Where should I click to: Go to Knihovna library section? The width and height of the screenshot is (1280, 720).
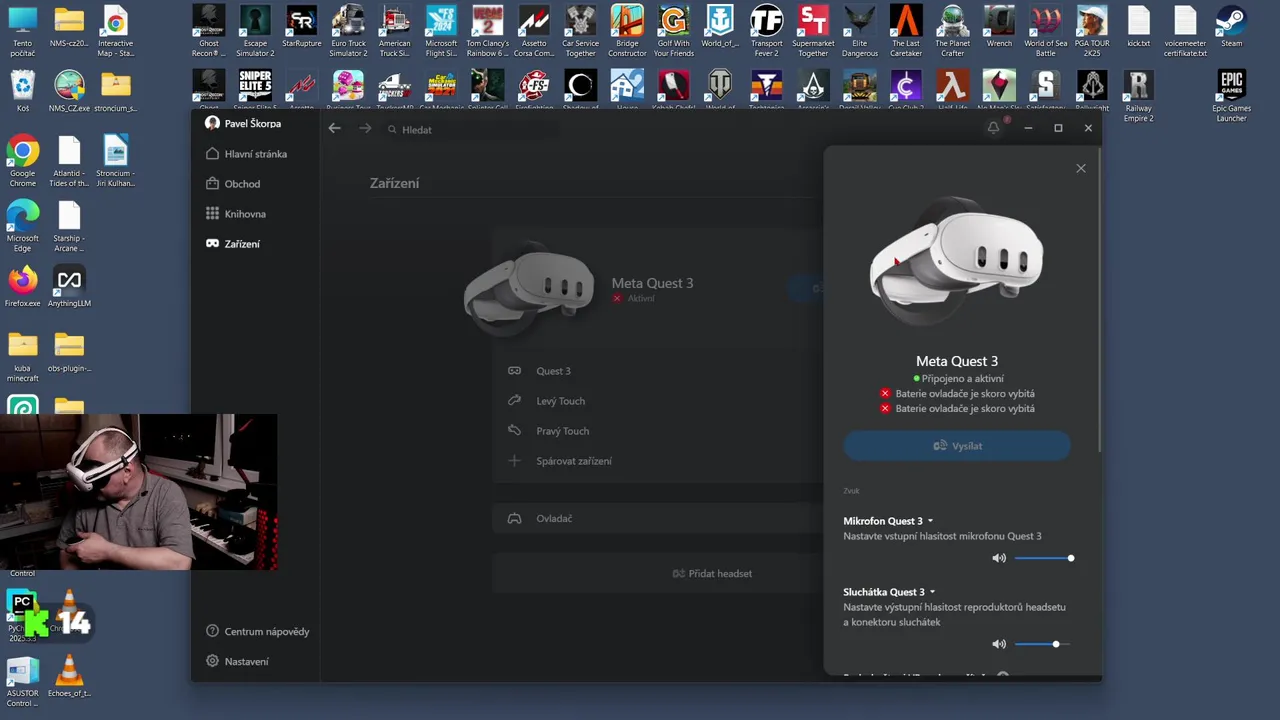click(x=236, y=214)
